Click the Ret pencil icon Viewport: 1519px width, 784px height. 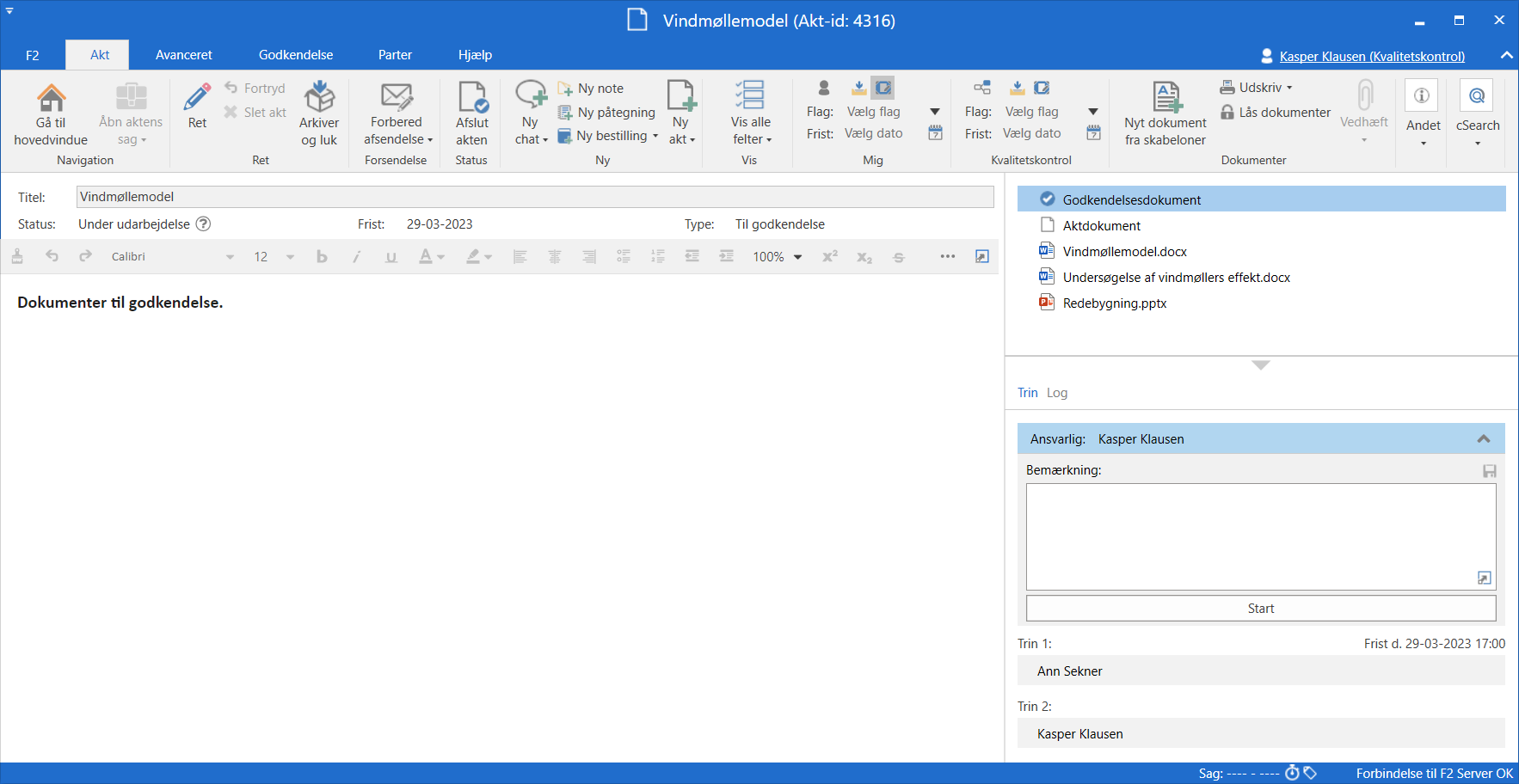tap(197, 96)
